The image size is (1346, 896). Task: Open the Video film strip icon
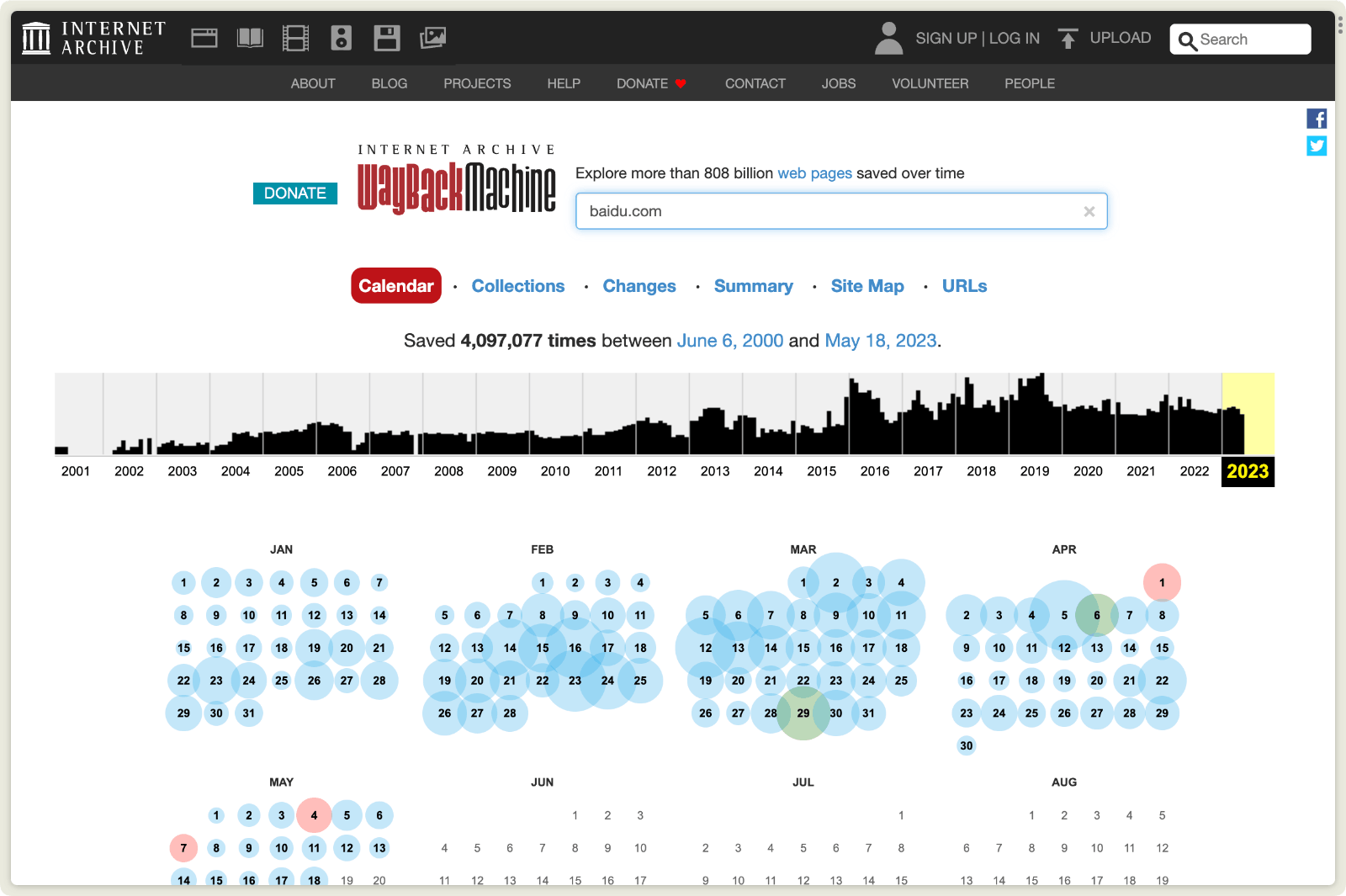(x=295, y=38)
